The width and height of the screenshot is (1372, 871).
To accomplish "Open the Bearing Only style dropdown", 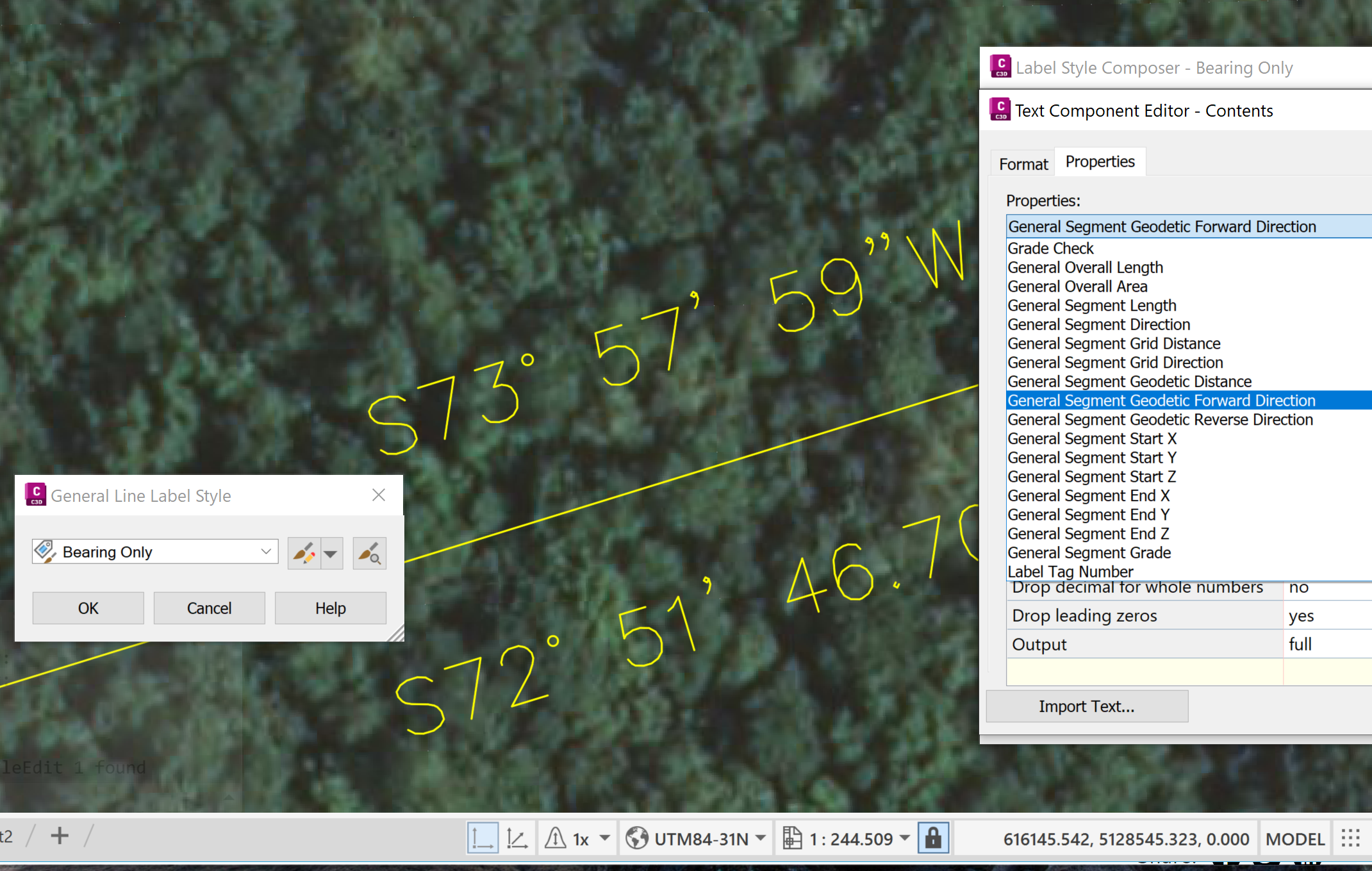I will [x=266, y=552].
